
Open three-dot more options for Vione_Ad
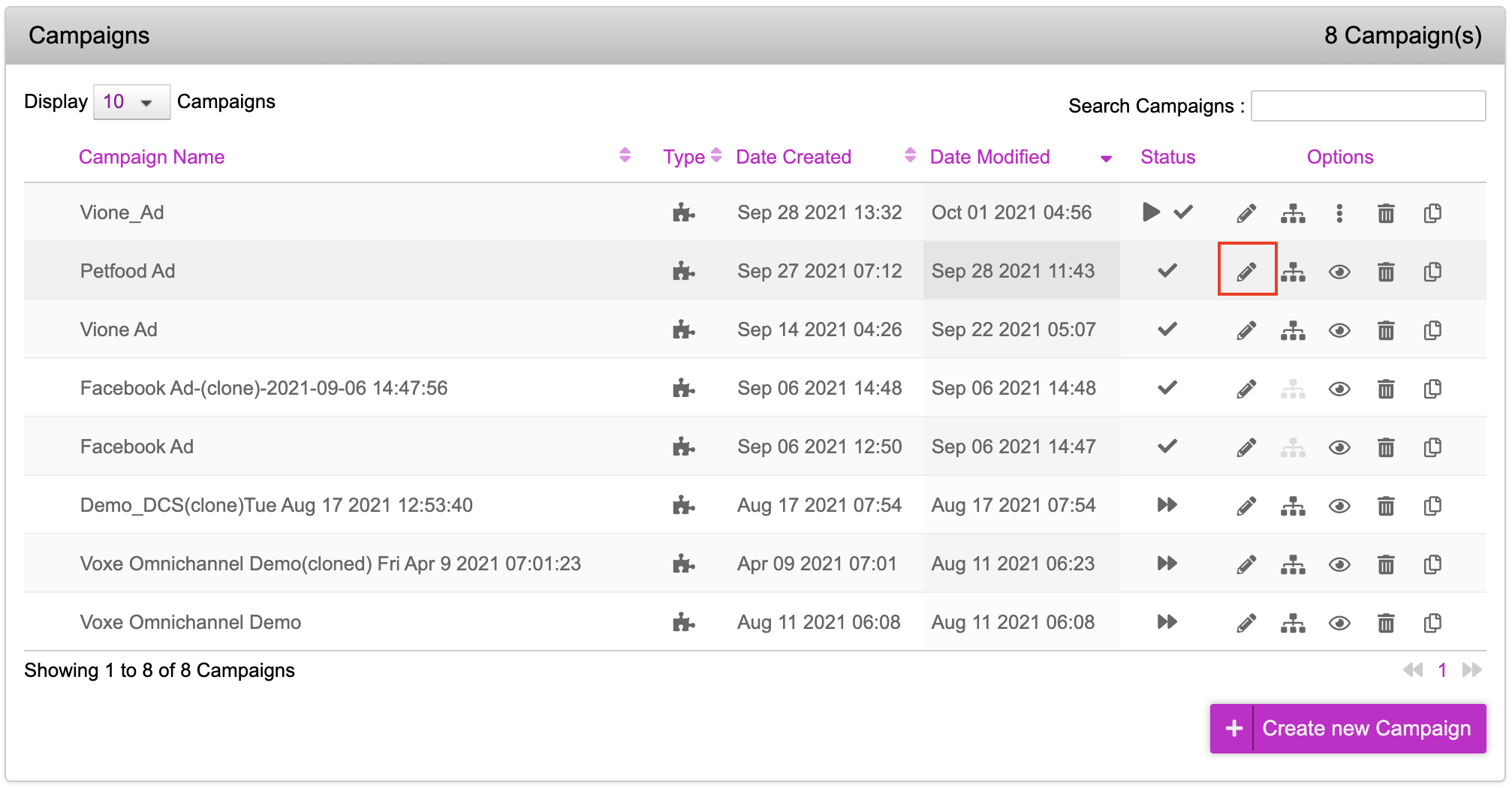coord(1339,213)
